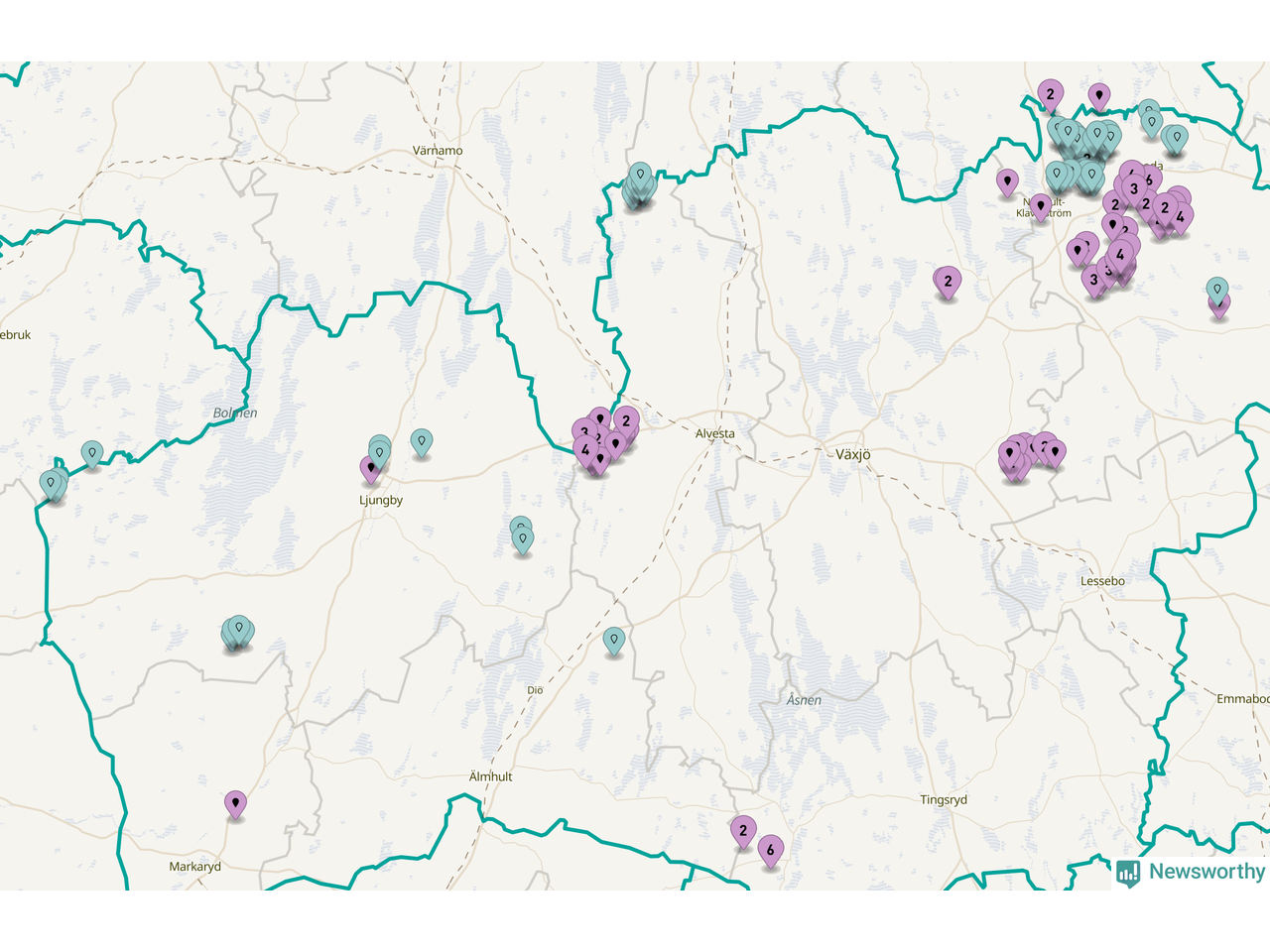Click the lone teal marker far east above purple one
Viewport: 1270px width, 952px height.
point(1217,290)
